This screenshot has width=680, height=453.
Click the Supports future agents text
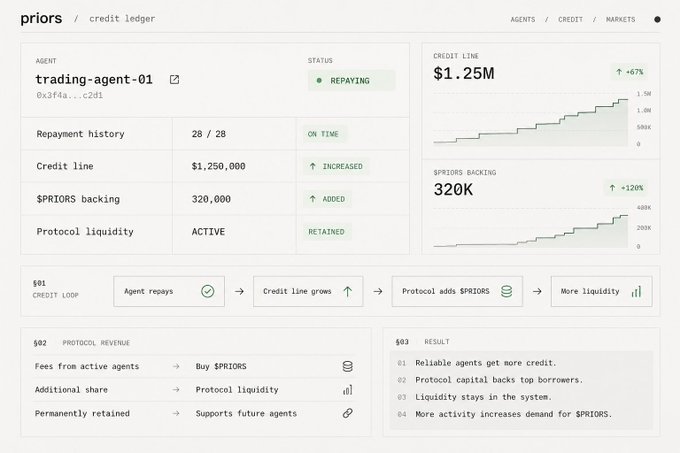click(246, 413)
